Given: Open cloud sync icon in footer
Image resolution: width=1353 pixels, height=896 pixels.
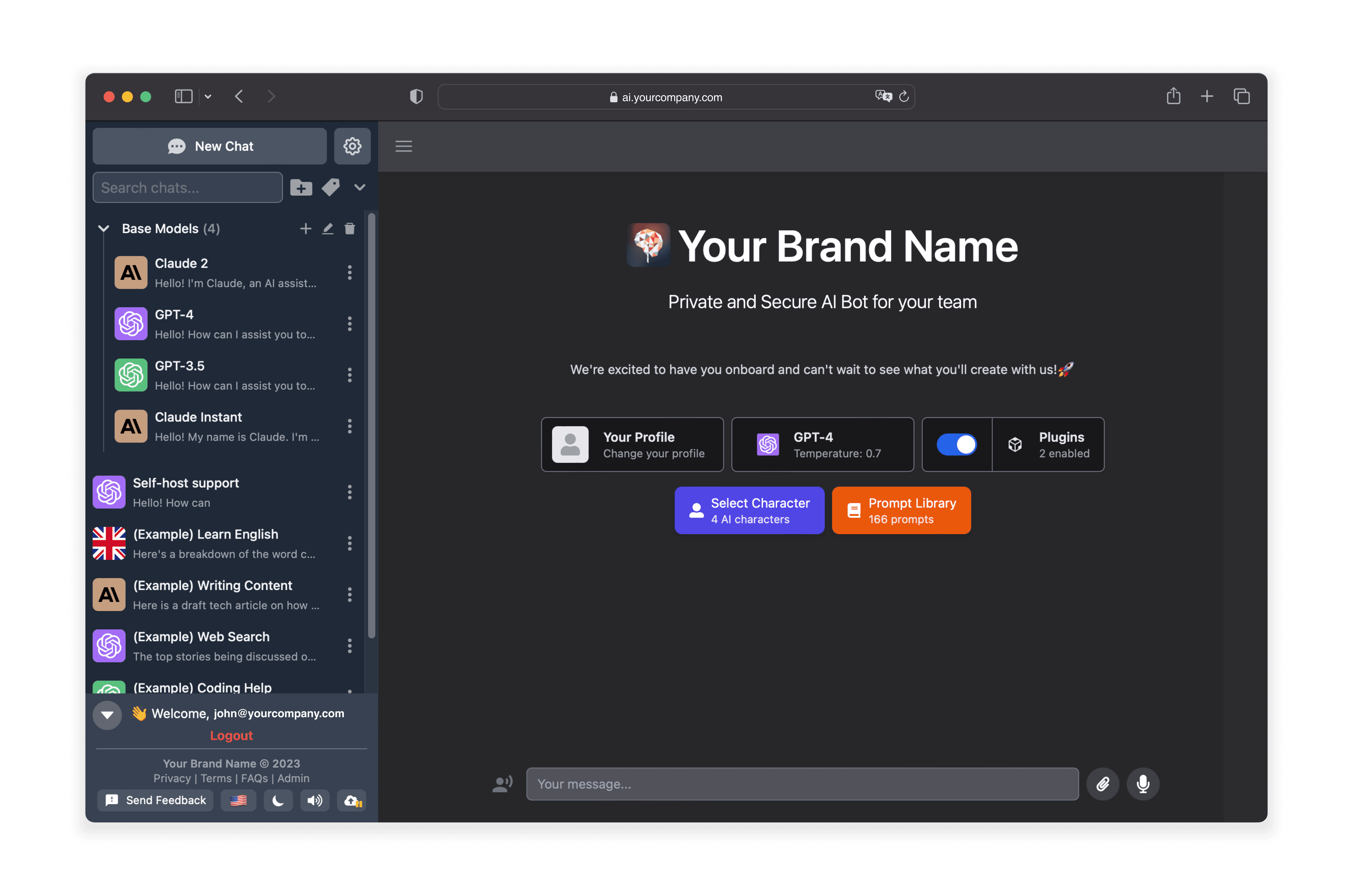Looking at the screenshot, I should pyautogui.click(x=352, y=800).
